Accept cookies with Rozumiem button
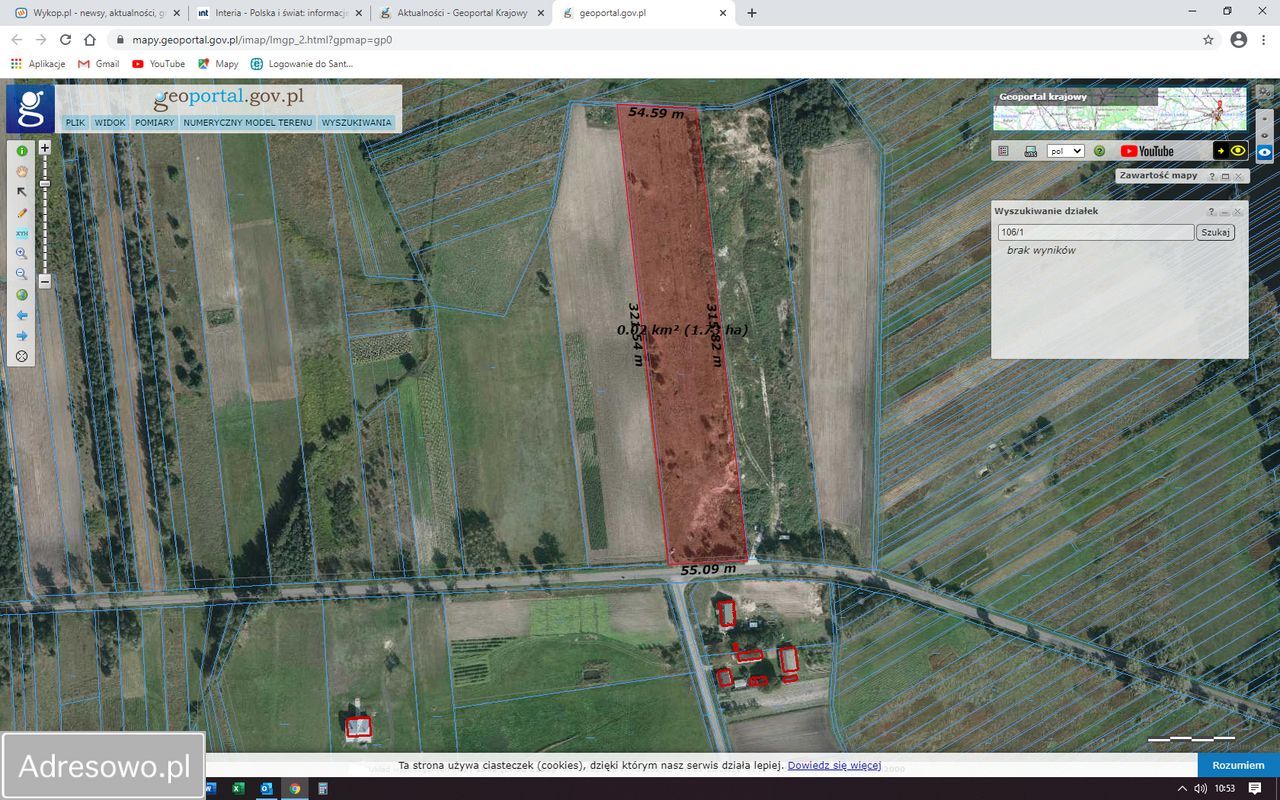This screenshot has width=1280, height=800. (1238, 765)
